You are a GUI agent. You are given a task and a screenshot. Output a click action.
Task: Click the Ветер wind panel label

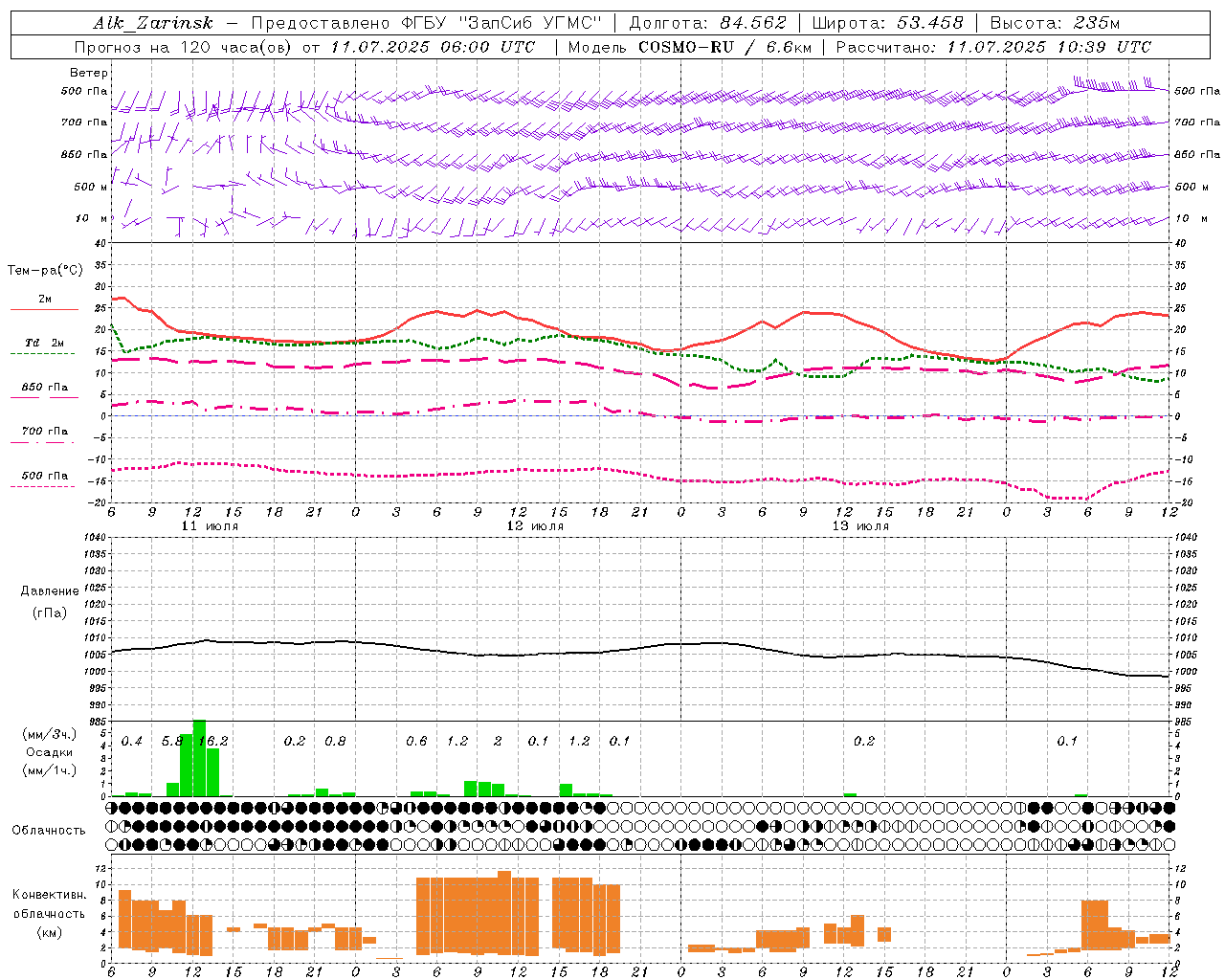click(x=89, y=73)
